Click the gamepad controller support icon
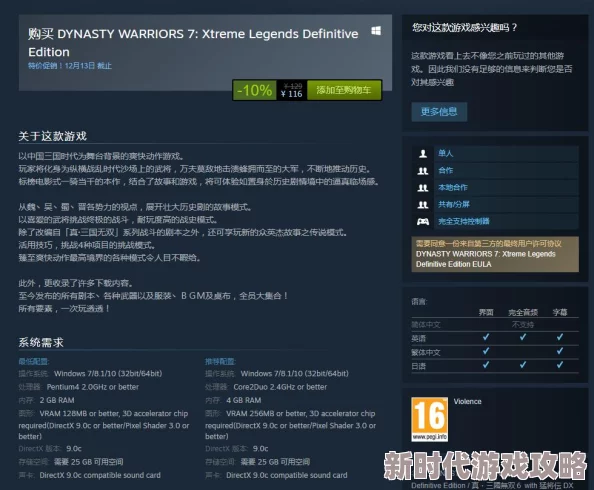 point(423,221)
